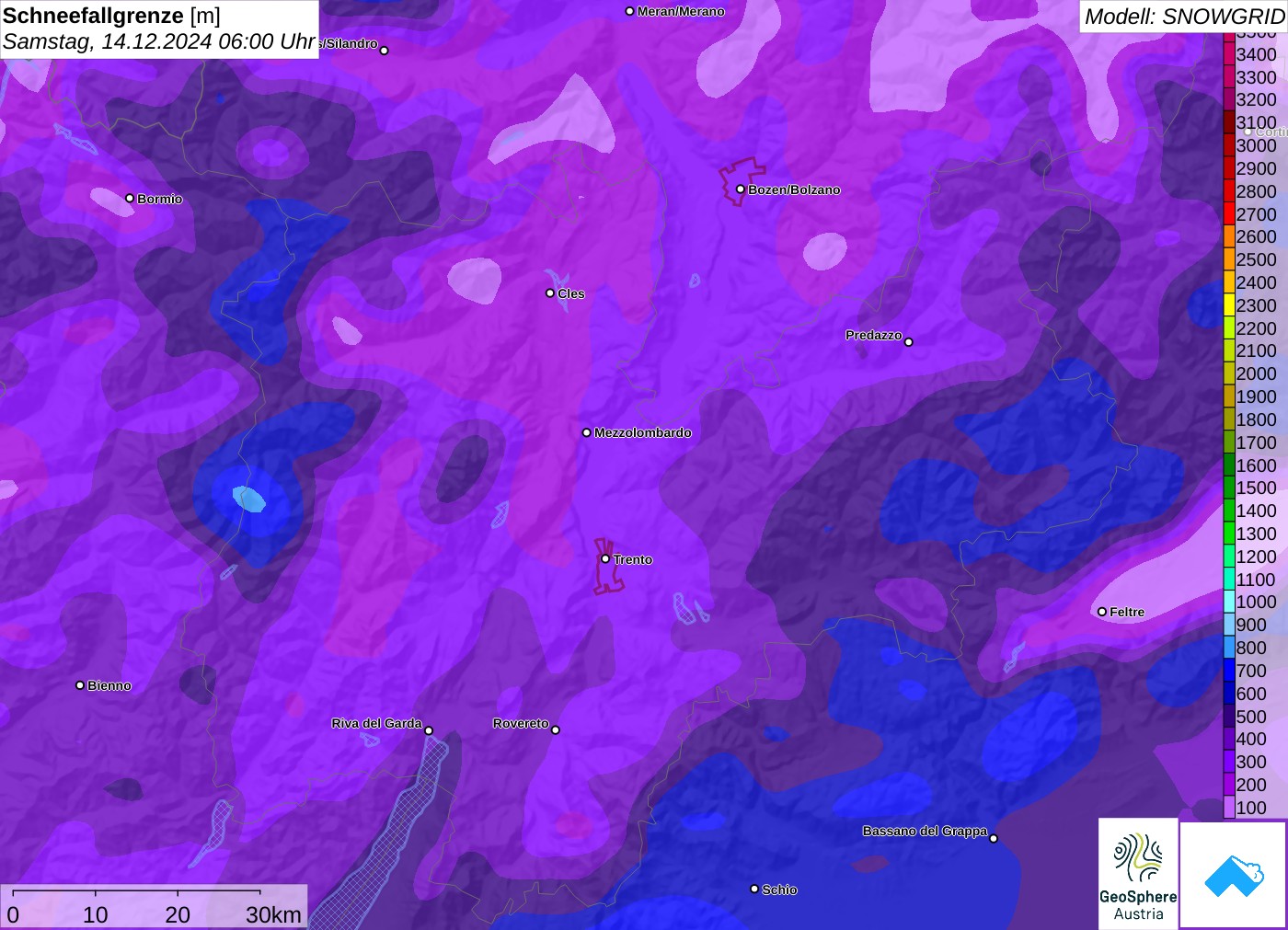Viewport: 1288px width, 930px height.
Task: Pick the 1500 m green legend swatch
Action: click(1228, 488)
